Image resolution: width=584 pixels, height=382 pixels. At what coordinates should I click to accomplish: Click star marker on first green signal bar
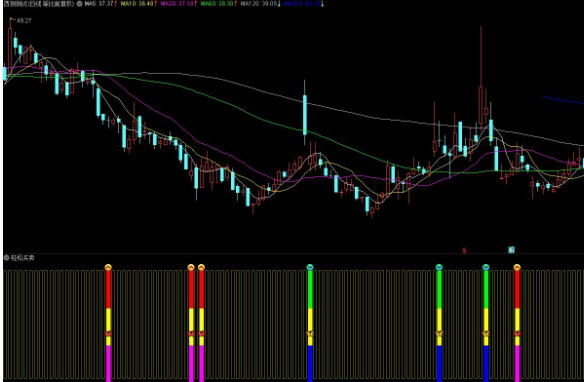[310, 334]
